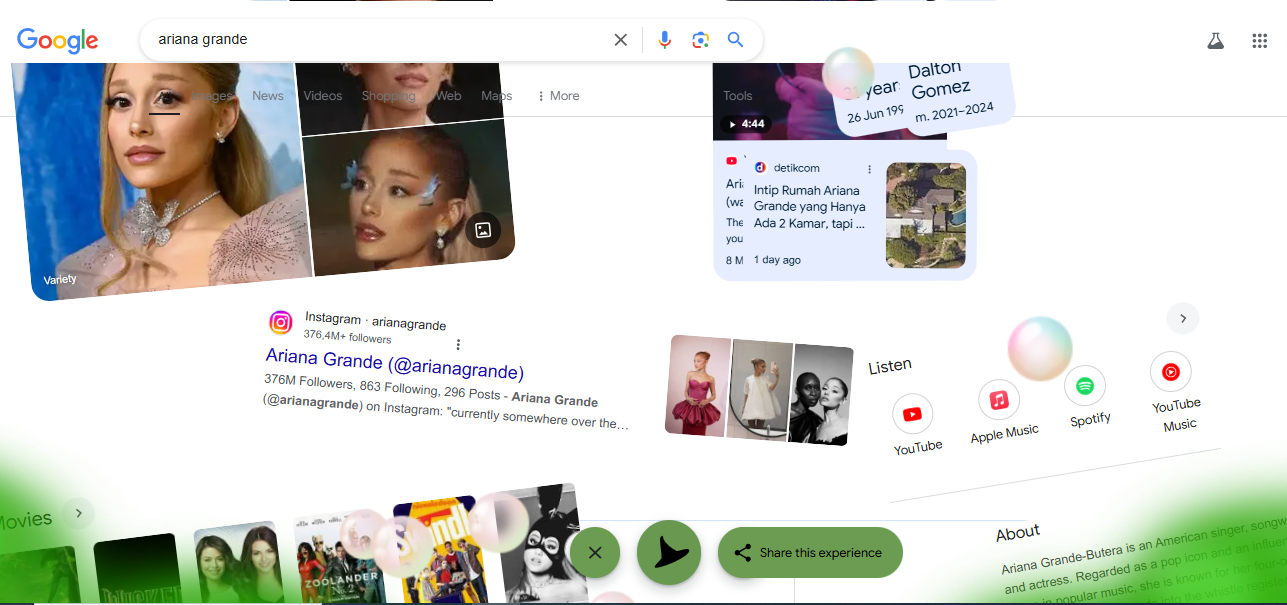1287x605 pixels.
Task: Click the Instagram logo icon
Action: coord(281,322)
